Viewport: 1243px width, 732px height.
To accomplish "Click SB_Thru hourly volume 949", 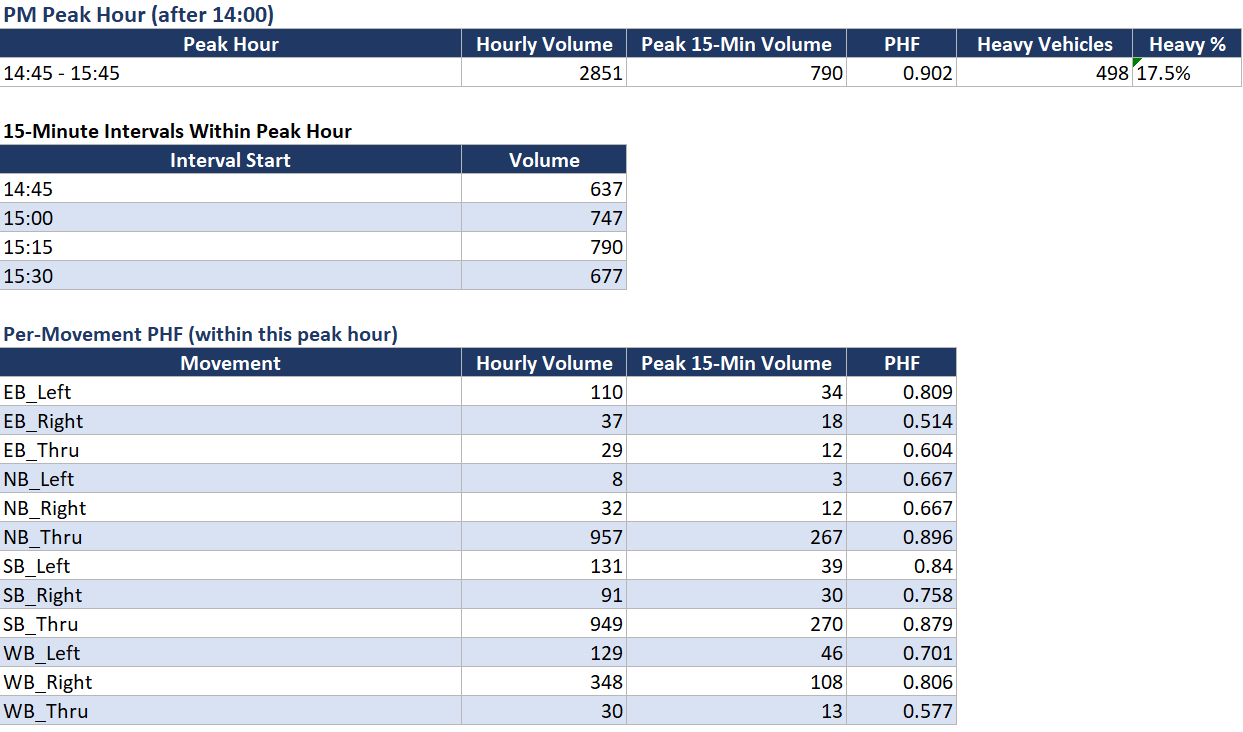I will [x=544, y=624].
